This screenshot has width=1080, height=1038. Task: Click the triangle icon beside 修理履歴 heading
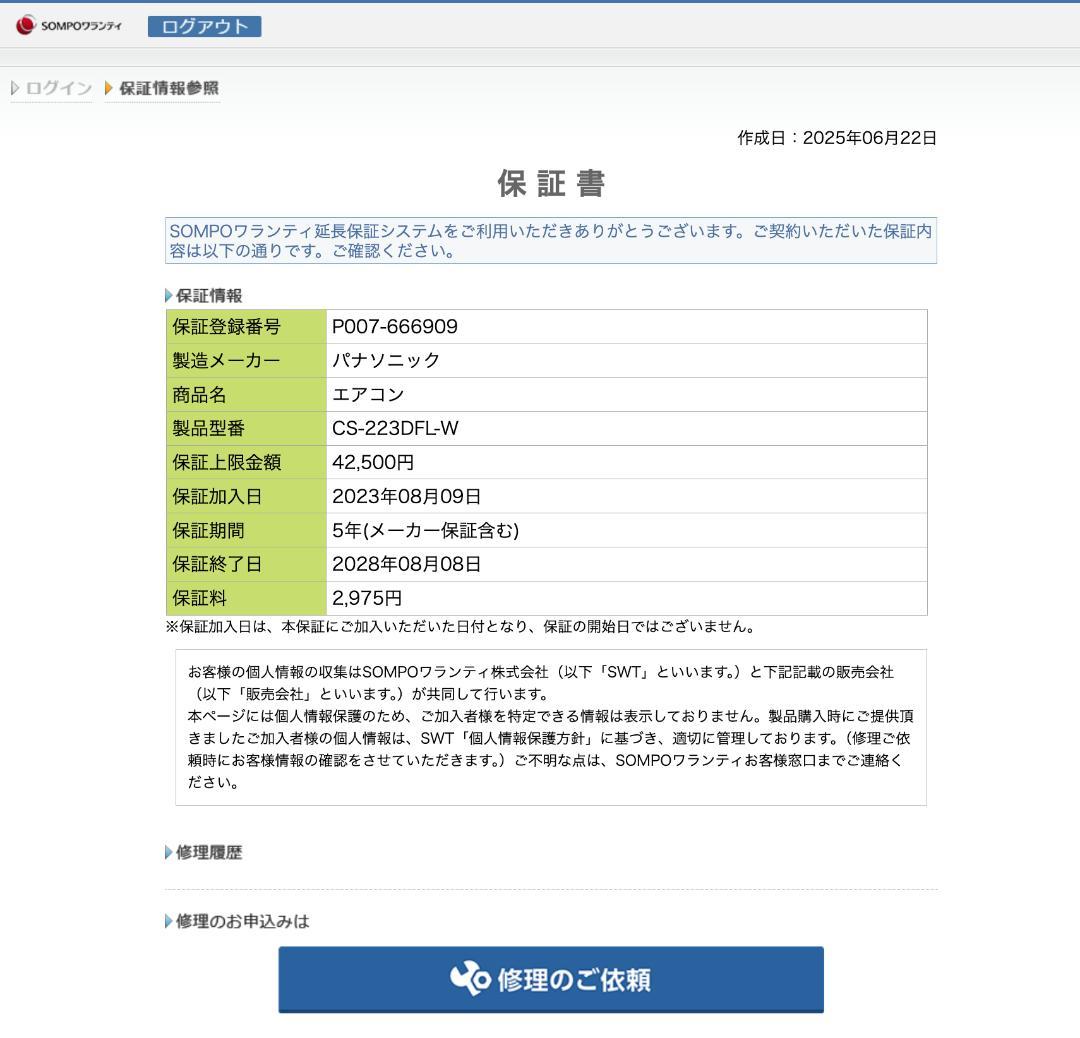pos(169,853)
